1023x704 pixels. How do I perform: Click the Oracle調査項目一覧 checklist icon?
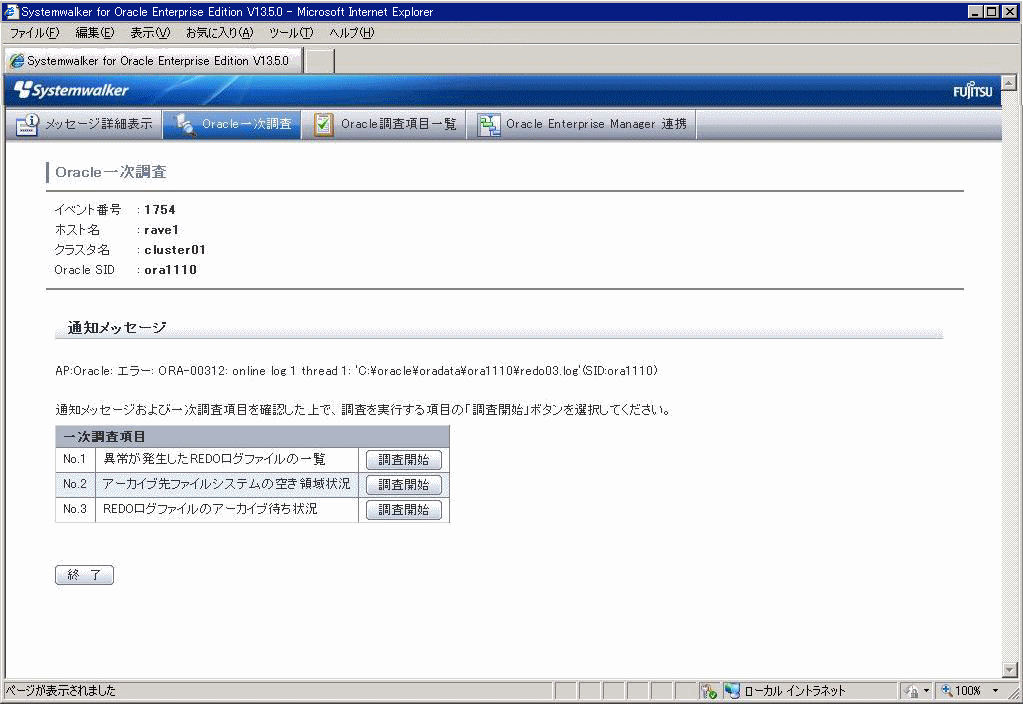323,124
